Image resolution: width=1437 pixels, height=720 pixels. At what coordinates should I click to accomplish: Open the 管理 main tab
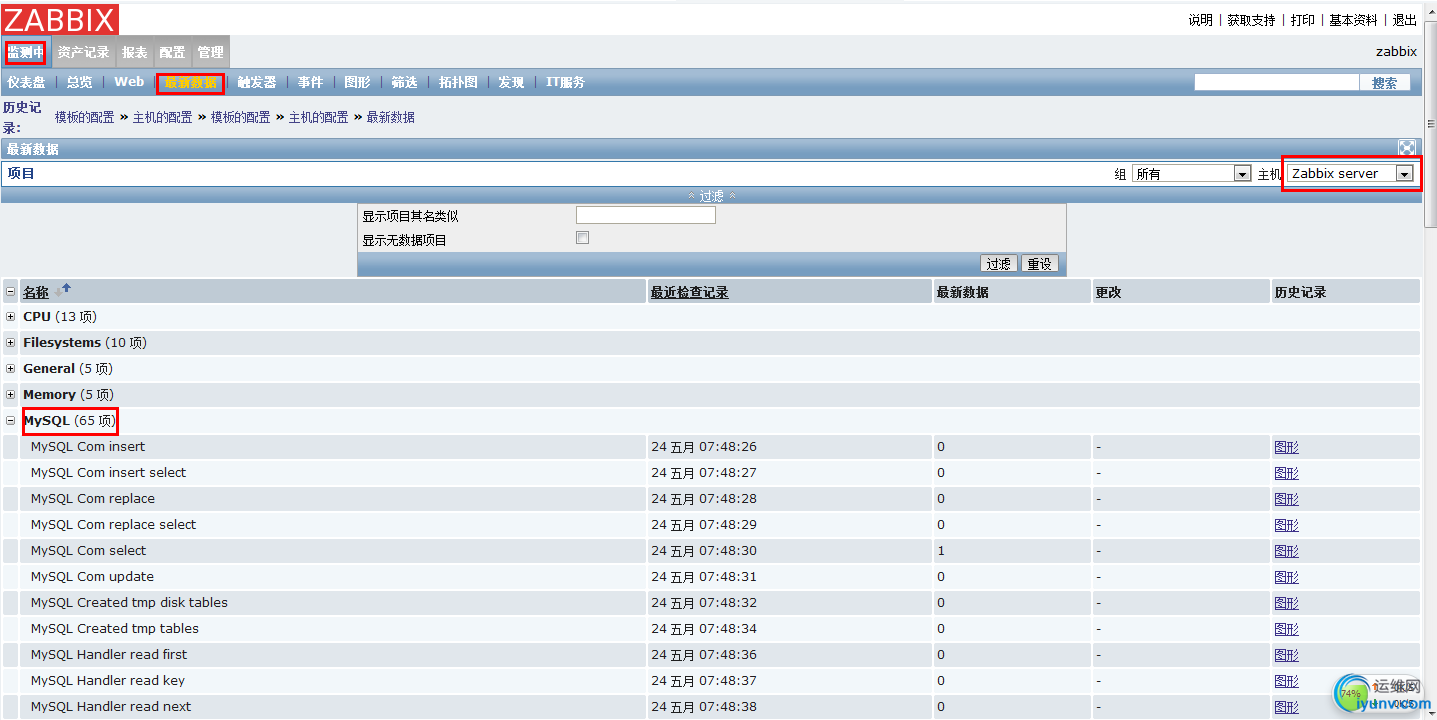(210, 52)
